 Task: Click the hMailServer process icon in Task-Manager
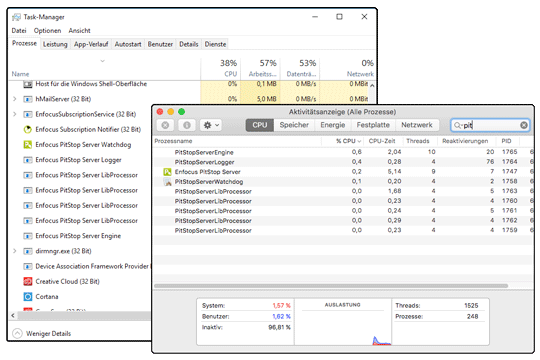[x=28, y=99]
